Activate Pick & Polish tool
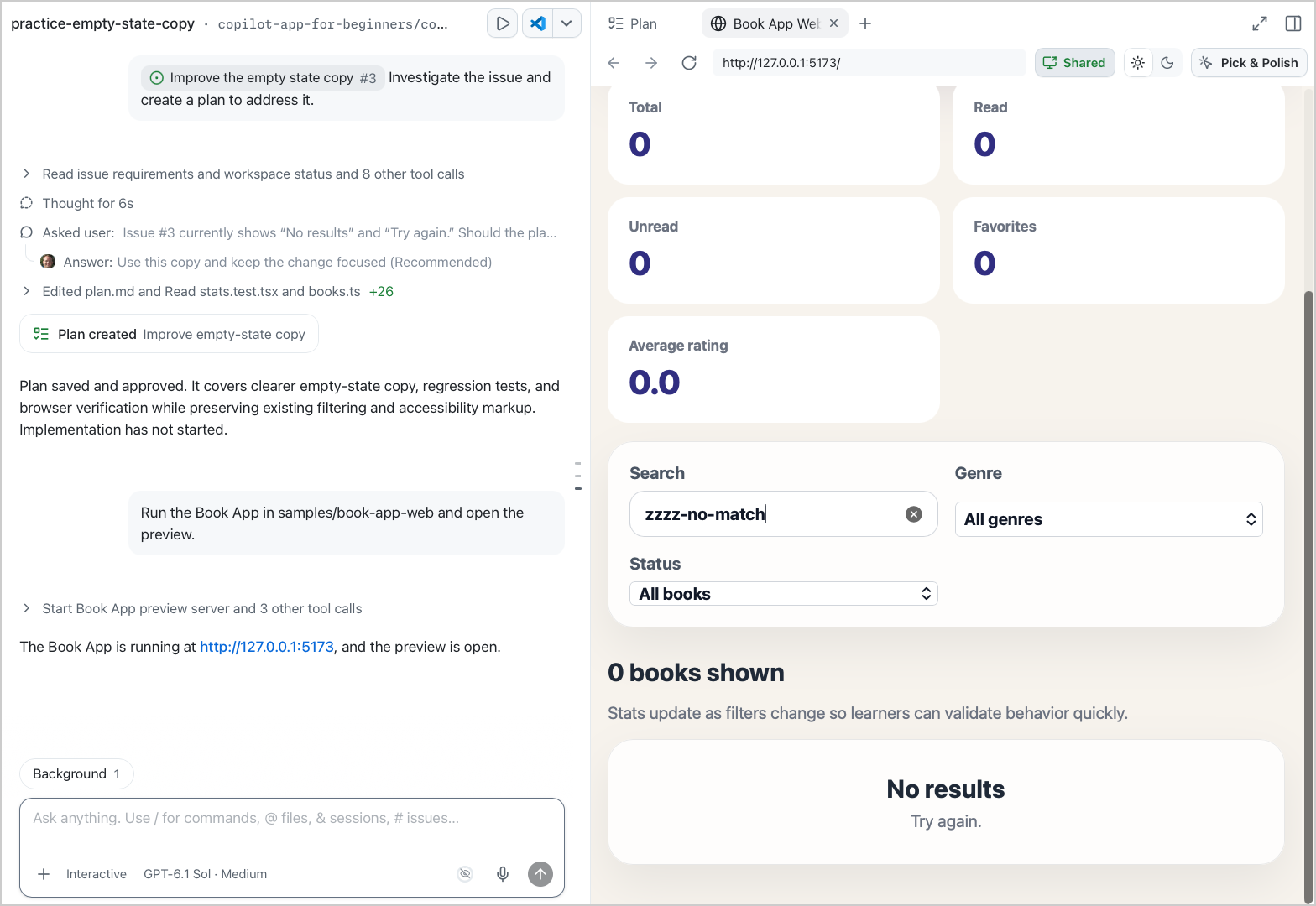 tap(1249, 63)
